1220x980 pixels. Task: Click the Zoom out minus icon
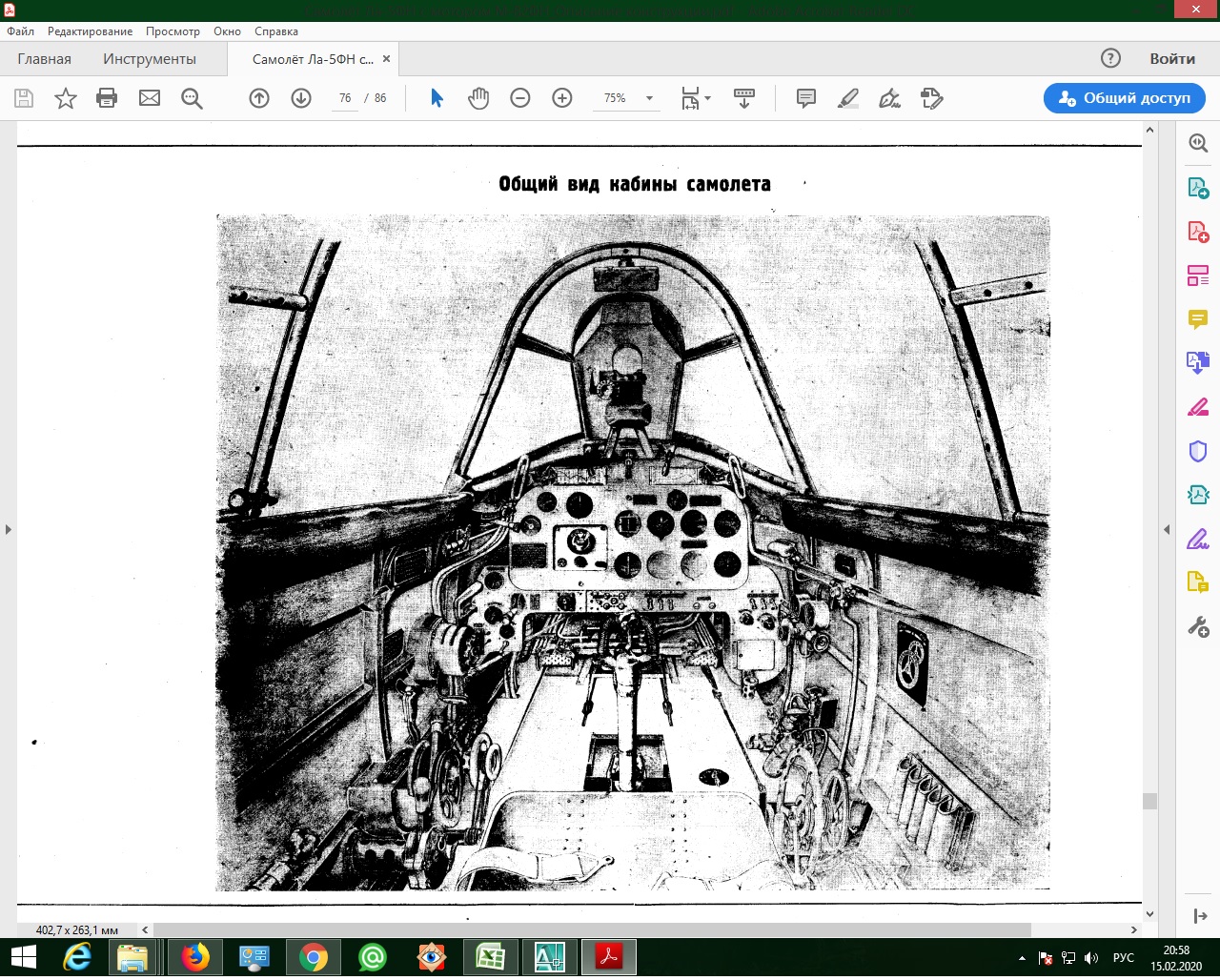(520, 98)
